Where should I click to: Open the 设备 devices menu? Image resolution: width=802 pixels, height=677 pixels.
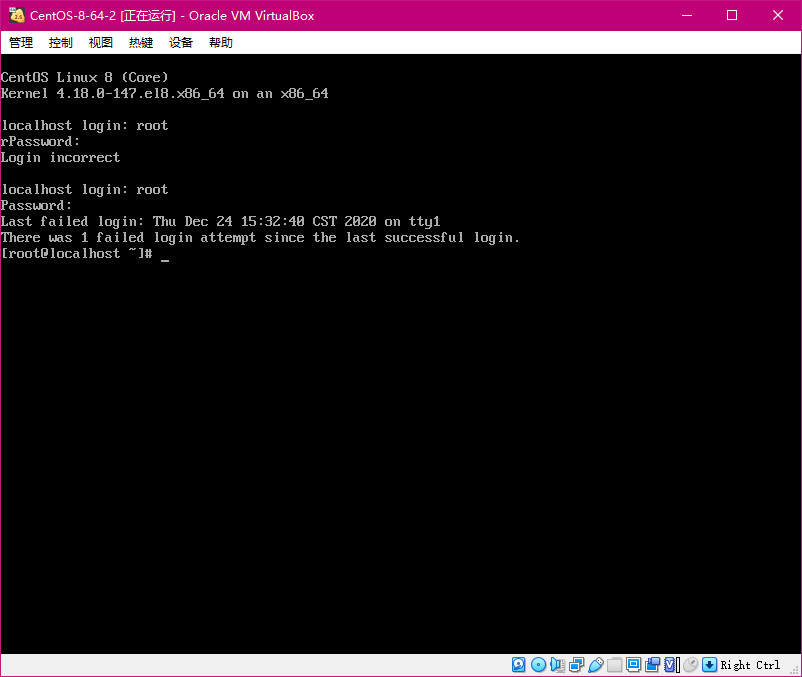point(180,42)
